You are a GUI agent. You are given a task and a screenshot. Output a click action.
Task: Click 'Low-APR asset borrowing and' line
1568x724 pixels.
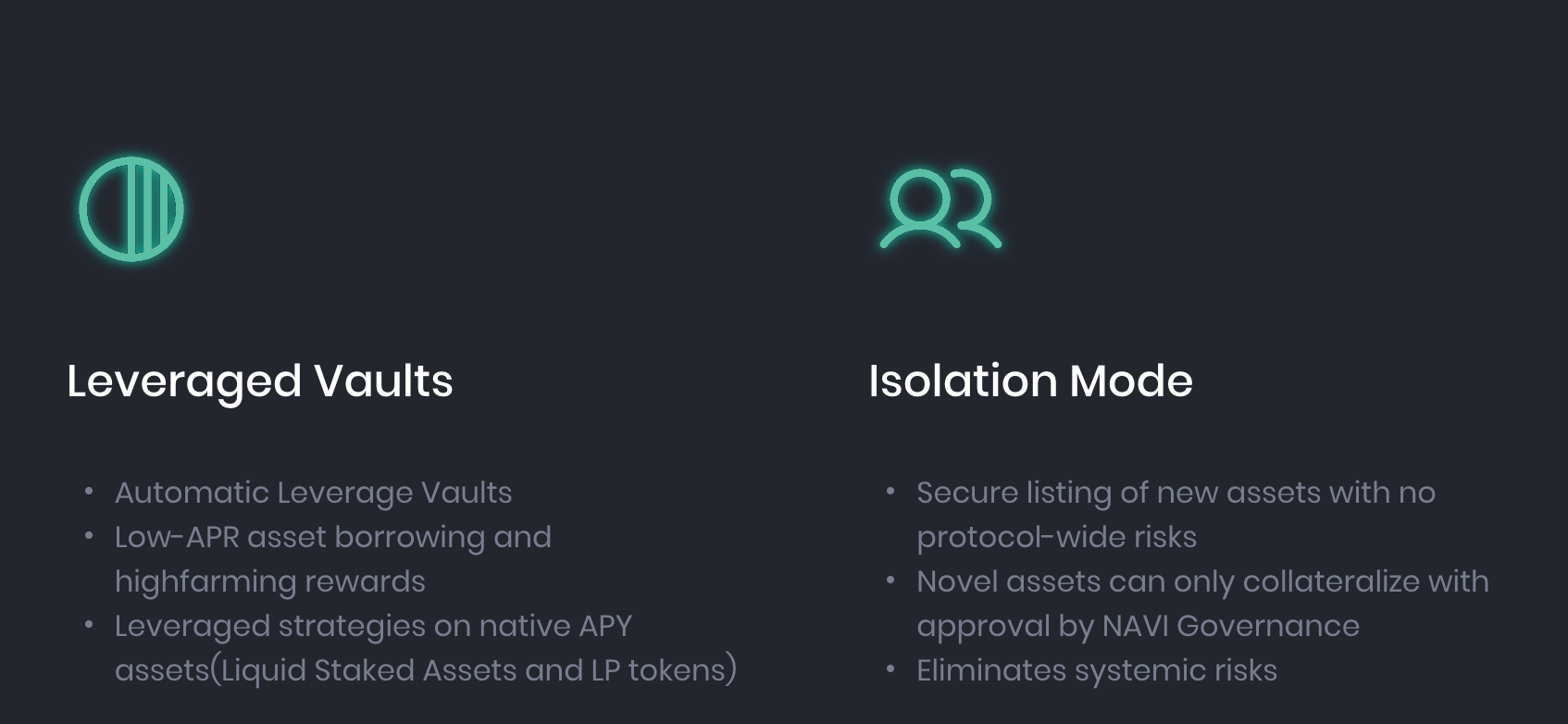point(333,537)
